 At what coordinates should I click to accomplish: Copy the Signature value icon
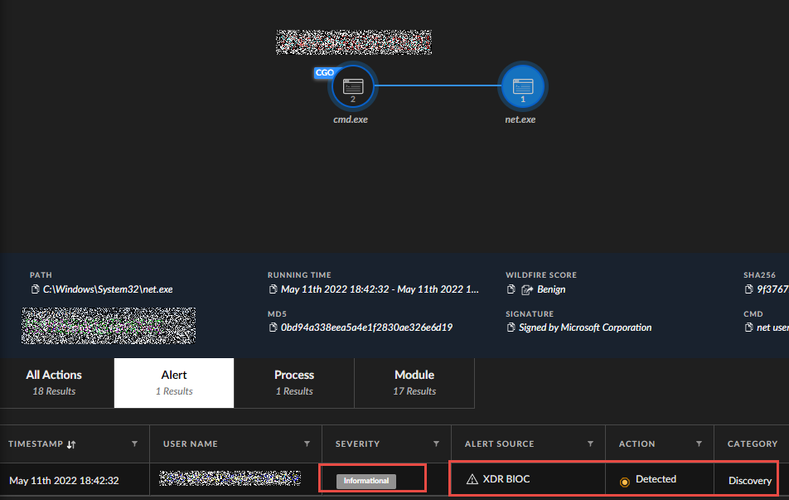(511, 327)
